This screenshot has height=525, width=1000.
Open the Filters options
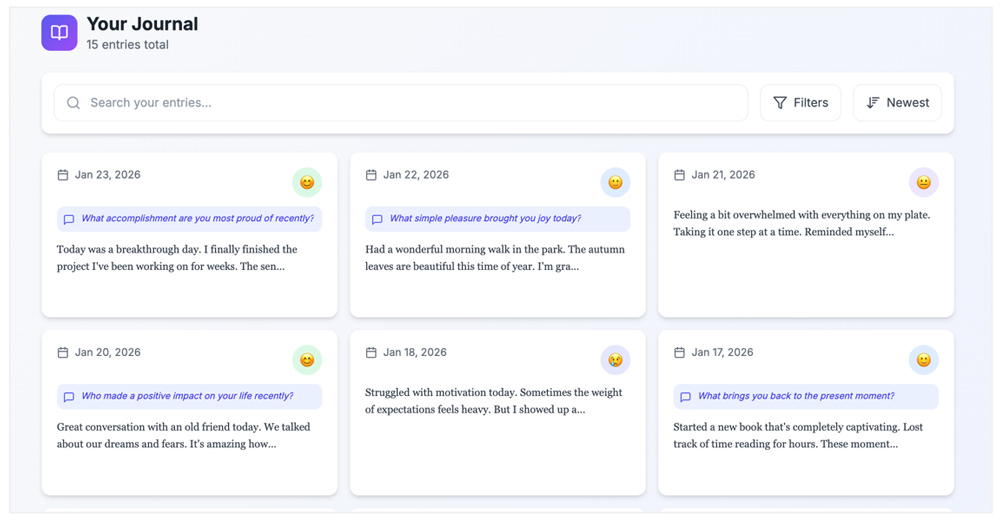[x=800, y=103]
